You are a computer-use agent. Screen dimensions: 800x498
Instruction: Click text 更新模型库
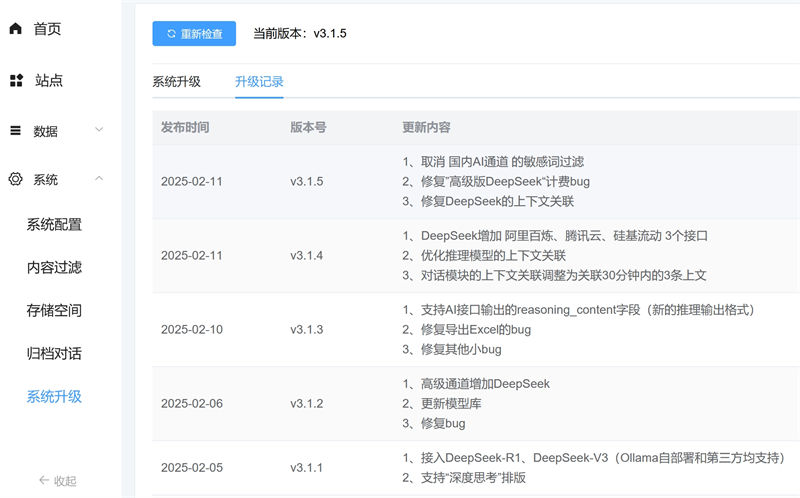point(451,404)
